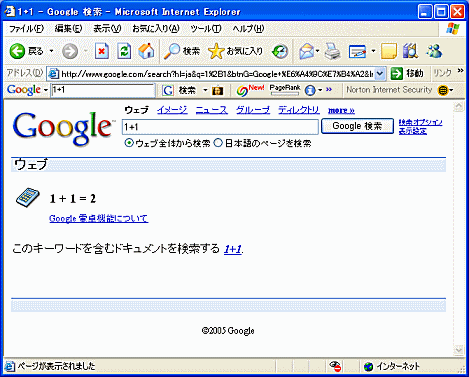Open the 表示(V) menu
Viewport: 469px width, 377px height.
click(107, 29)
